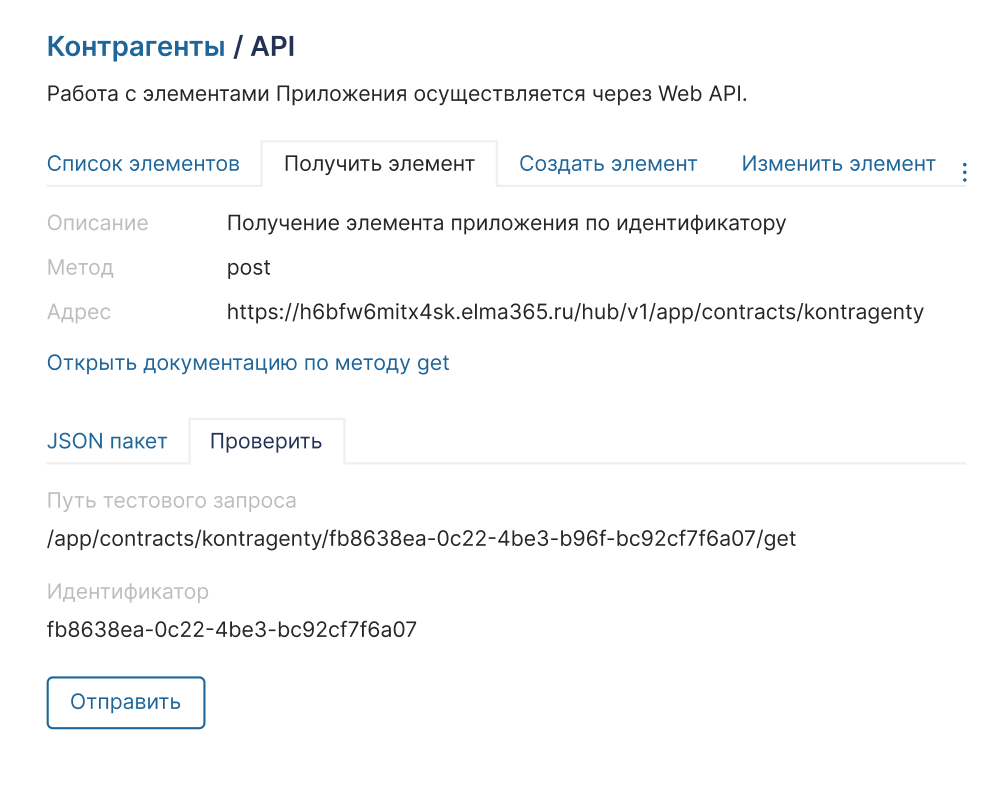Click the API heading in the title
Image resolution: width=1000 pixels, height=786 pixels.
tap(272, 46)
